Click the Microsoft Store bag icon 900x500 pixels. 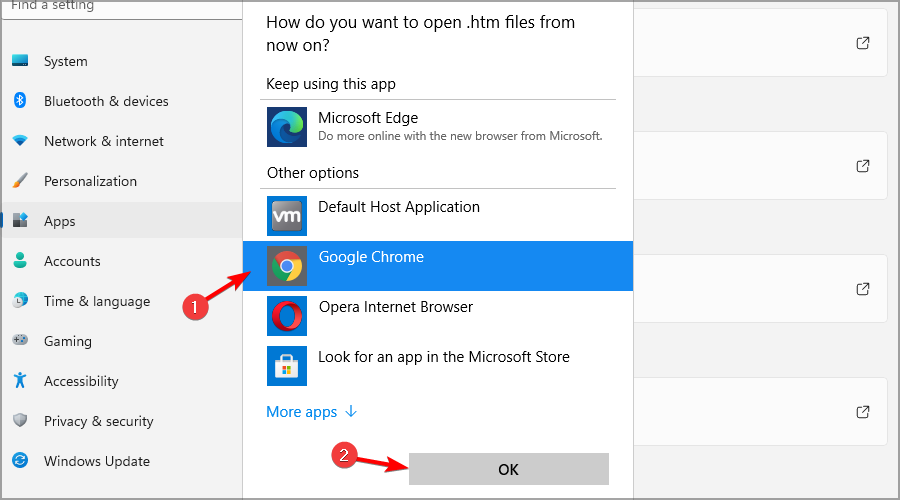click(286, 366)
